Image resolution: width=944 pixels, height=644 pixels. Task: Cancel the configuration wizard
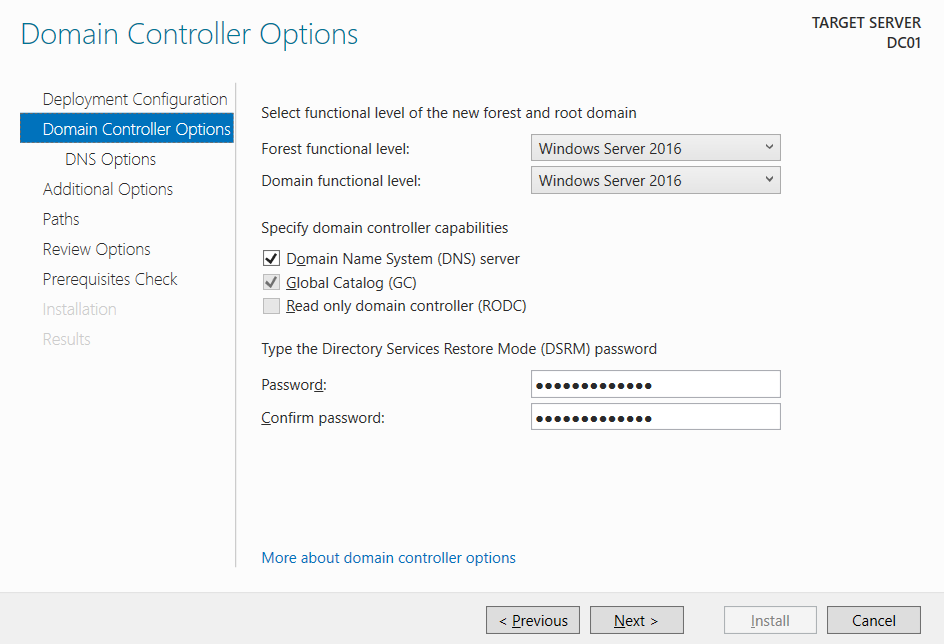pos(873,620)
